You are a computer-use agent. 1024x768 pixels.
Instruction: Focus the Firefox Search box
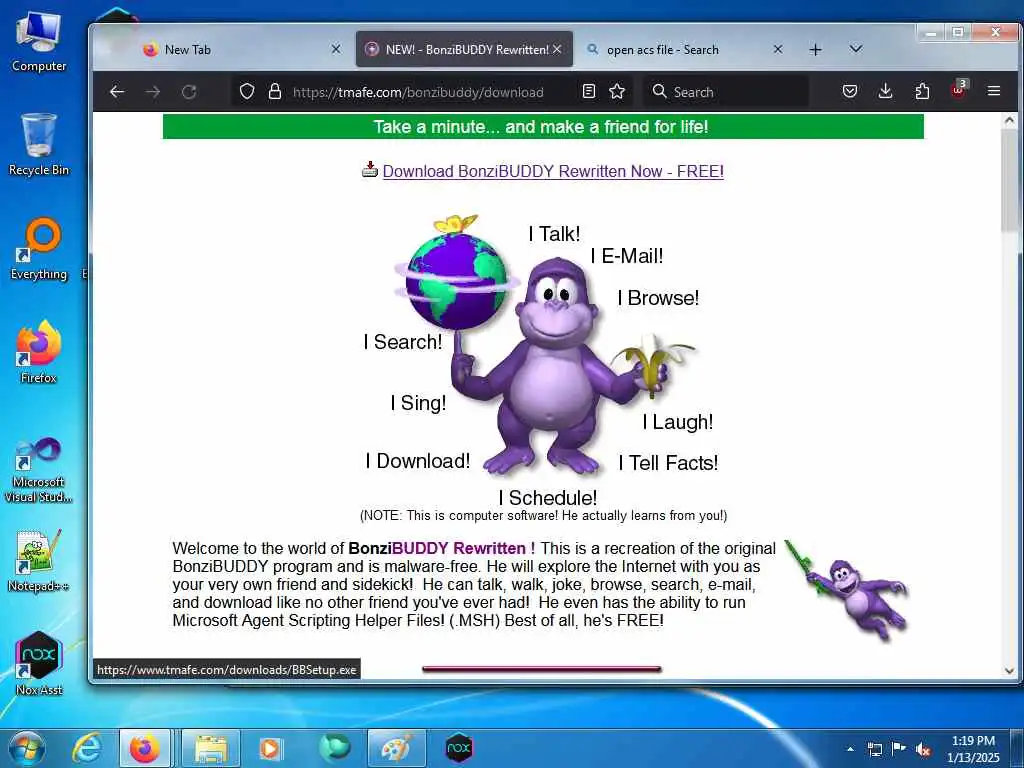coord(726,91)
